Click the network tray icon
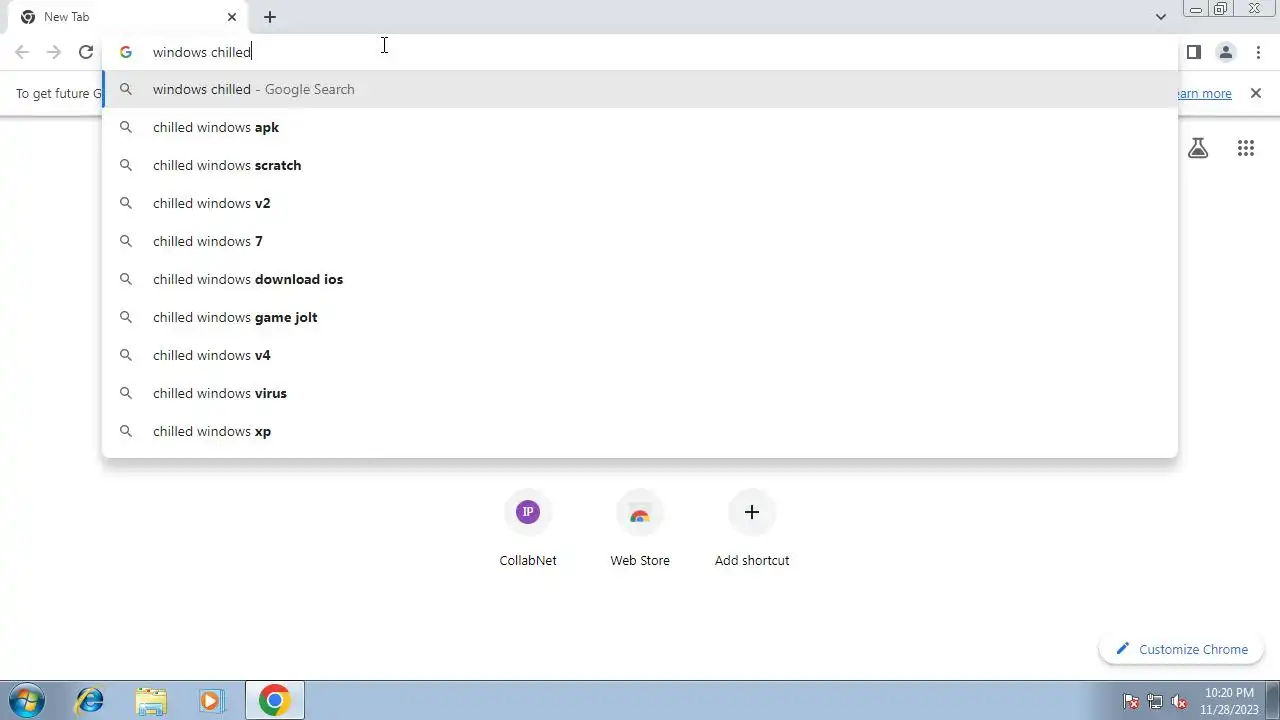Screen dimensions: 1280x720 point(1155,701)
